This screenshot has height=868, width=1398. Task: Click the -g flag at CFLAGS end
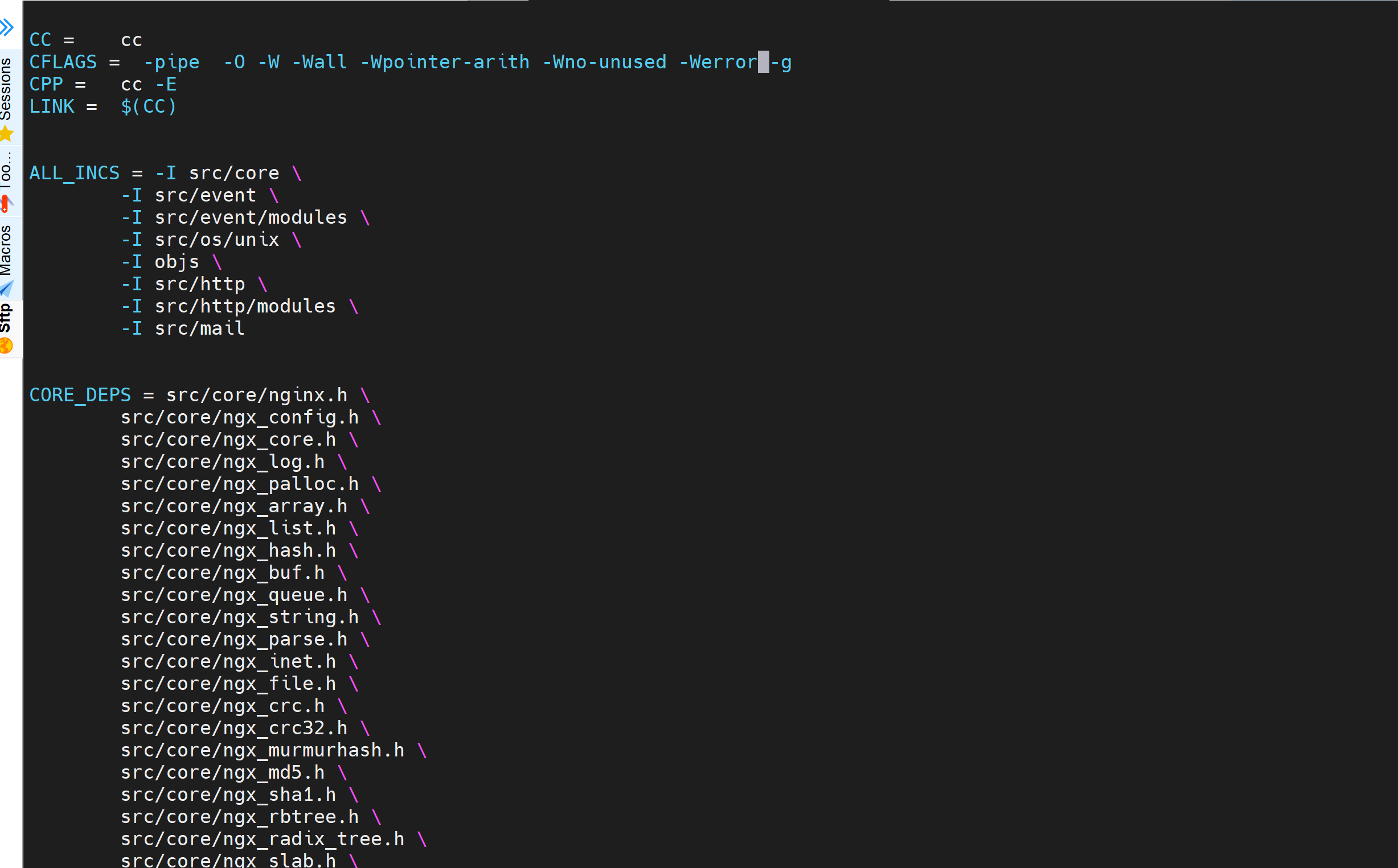tap(781, 62)
